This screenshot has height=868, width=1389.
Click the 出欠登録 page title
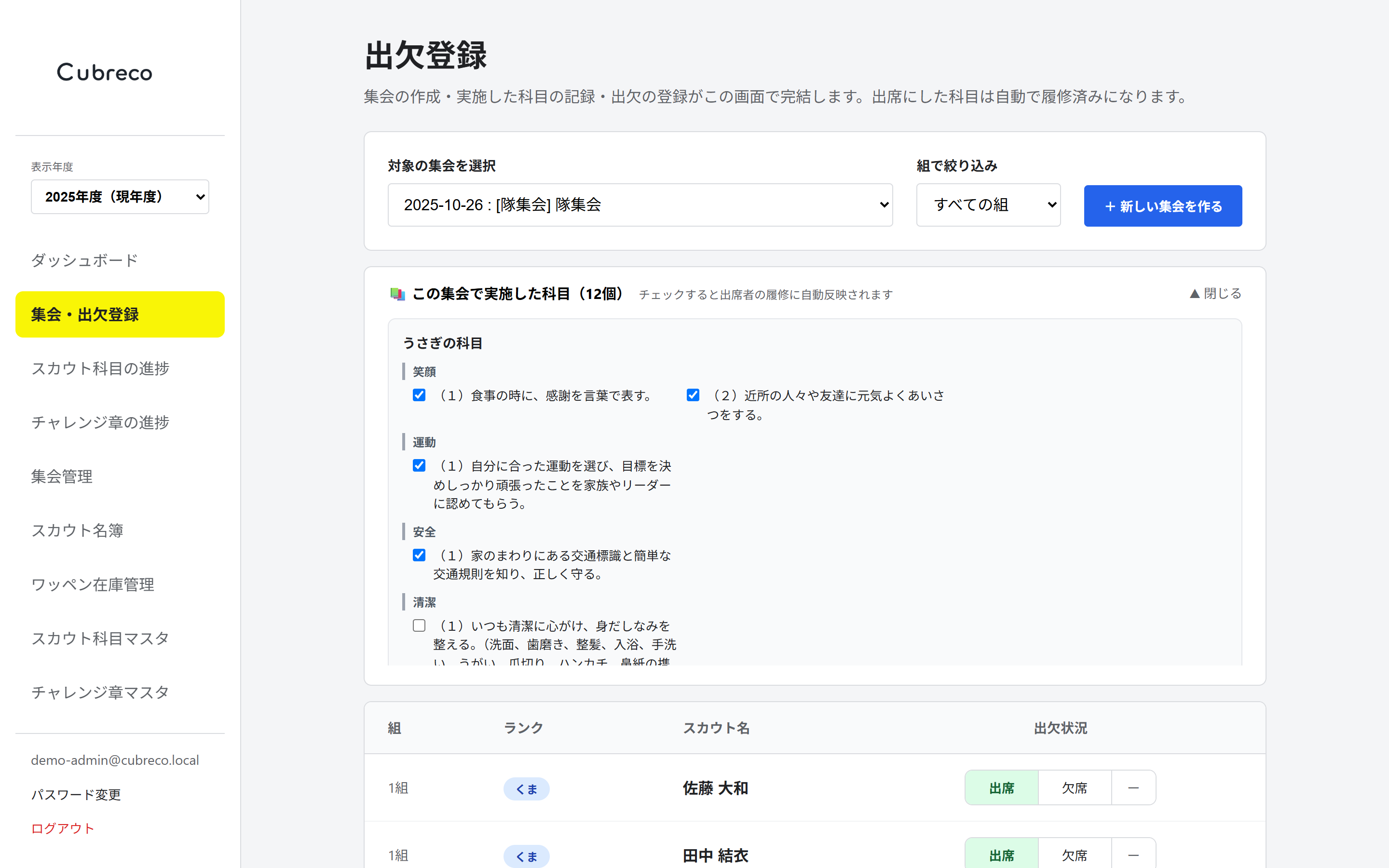pyautogui.click(x=425, y=55)
